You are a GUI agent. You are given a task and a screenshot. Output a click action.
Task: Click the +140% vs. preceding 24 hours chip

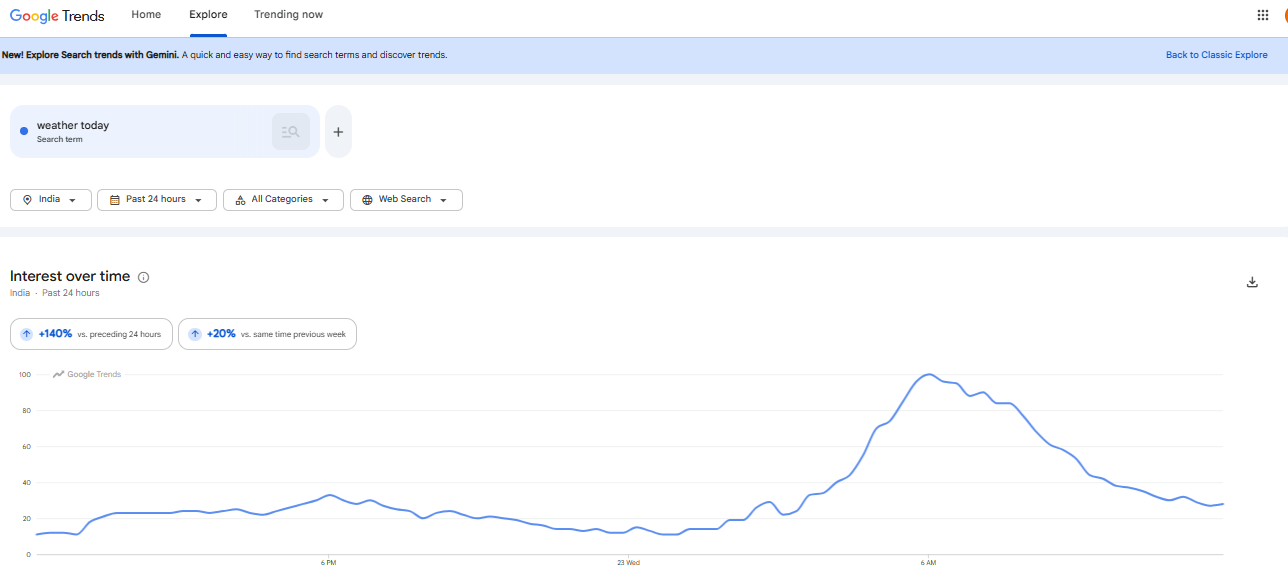[91, 334]
